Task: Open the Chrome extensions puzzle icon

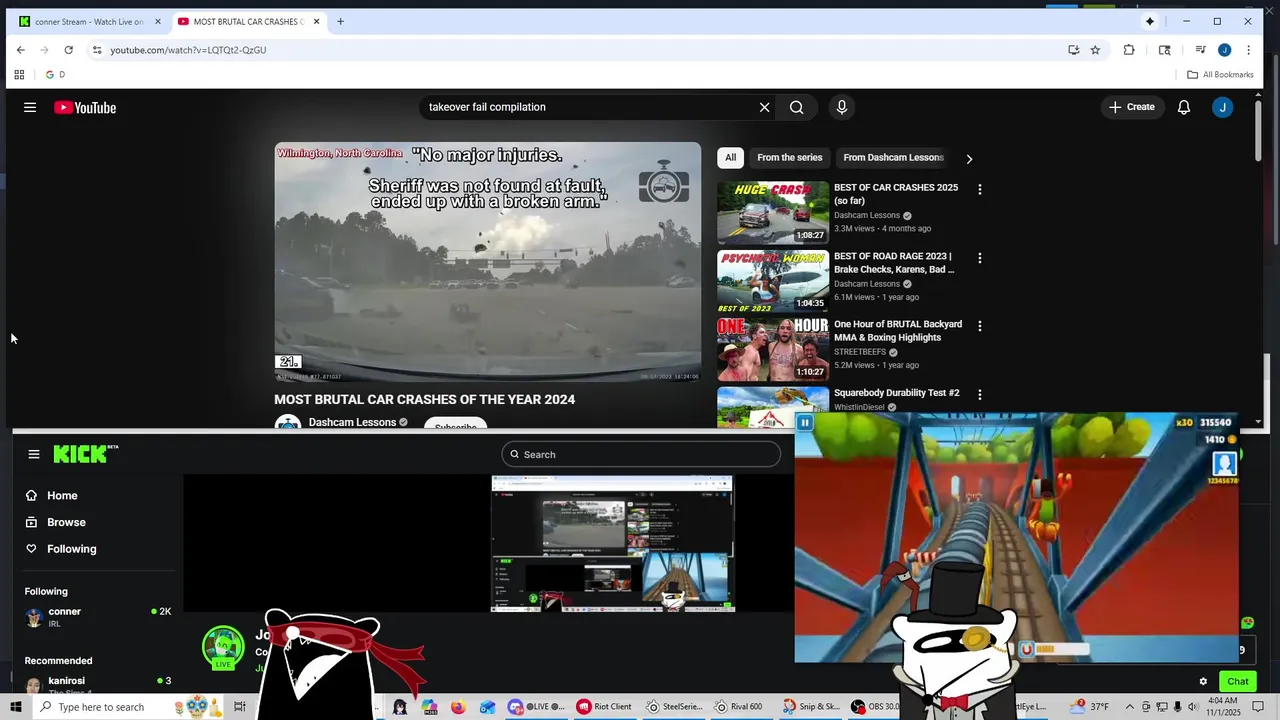Action: pyautogui.click(x=1129, y=50)
